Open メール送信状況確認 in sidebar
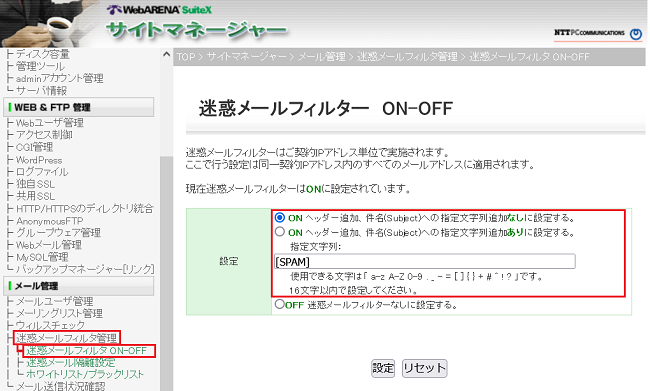Viewport: 650px width, 391px height. tap(61, 386)
